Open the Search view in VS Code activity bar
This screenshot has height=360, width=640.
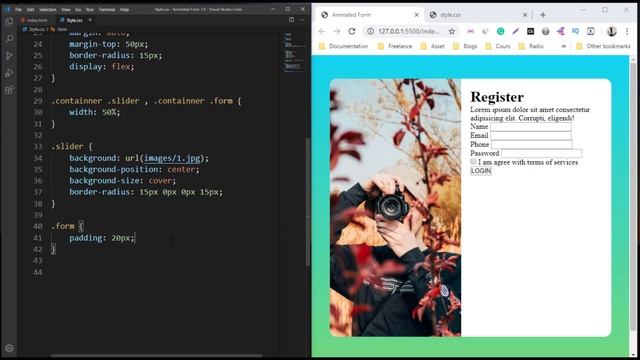click(9, 38)
